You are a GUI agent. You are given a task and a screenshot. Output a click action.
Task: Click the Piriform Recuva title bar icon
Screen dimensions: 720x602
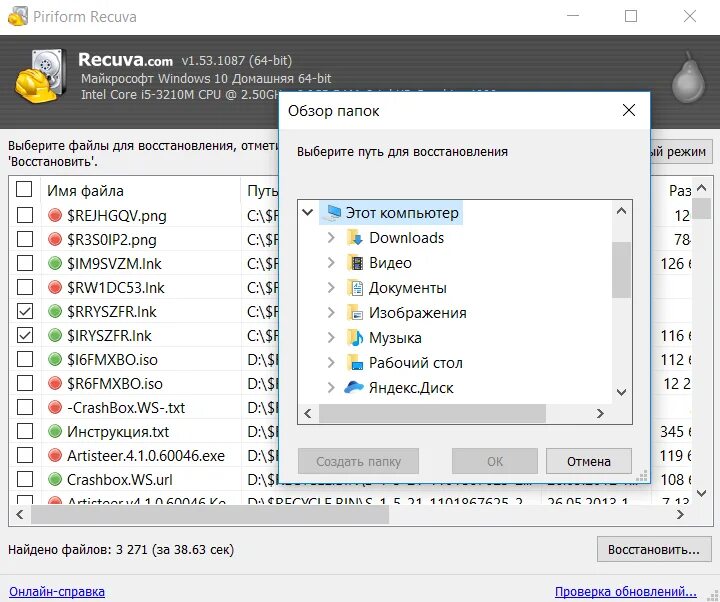click(x=17, y=17)
